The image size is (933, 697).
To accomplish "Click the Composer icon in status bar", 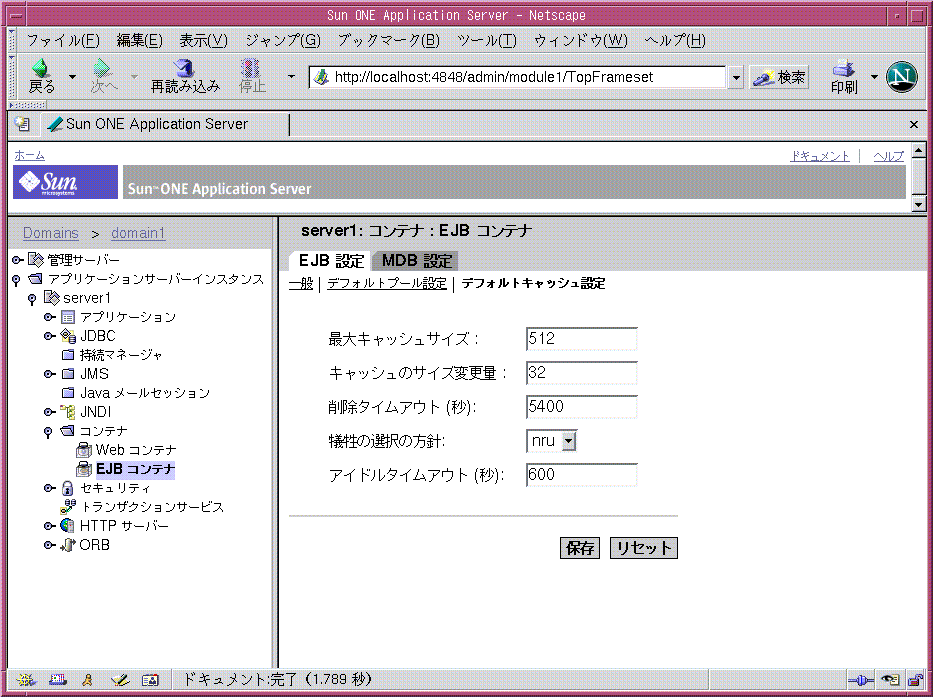I will (x=120, y=680).
